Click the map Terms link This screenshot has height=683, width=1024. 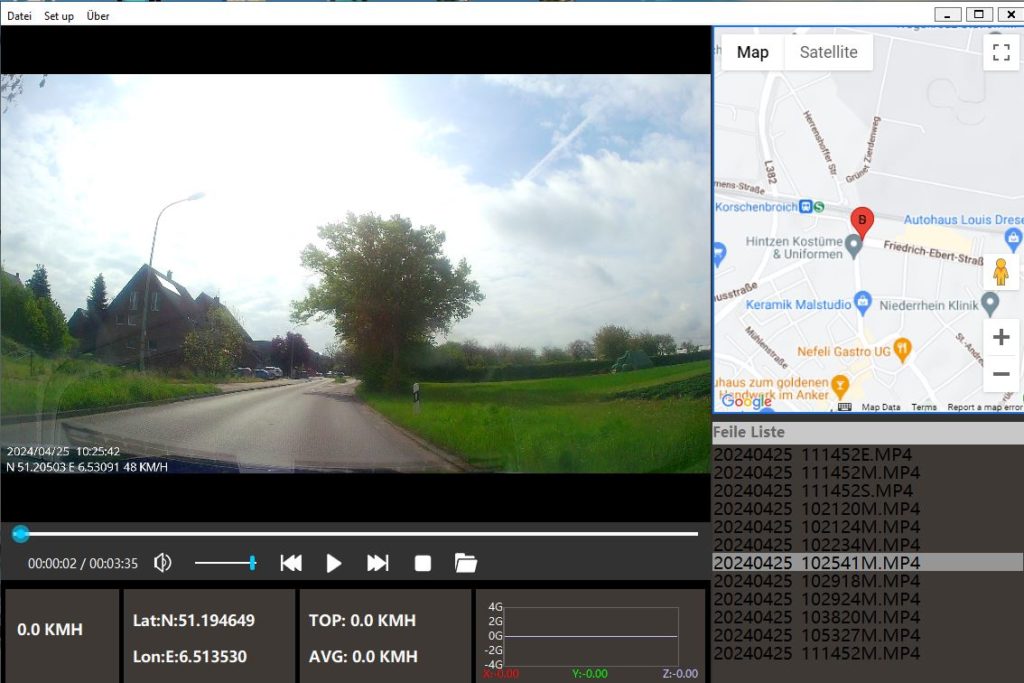pos(923,407)
